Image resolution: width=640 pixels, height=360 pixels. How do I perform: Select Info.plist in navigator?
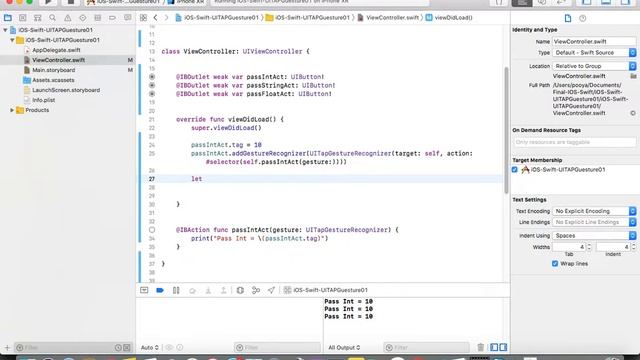(43, 100)
